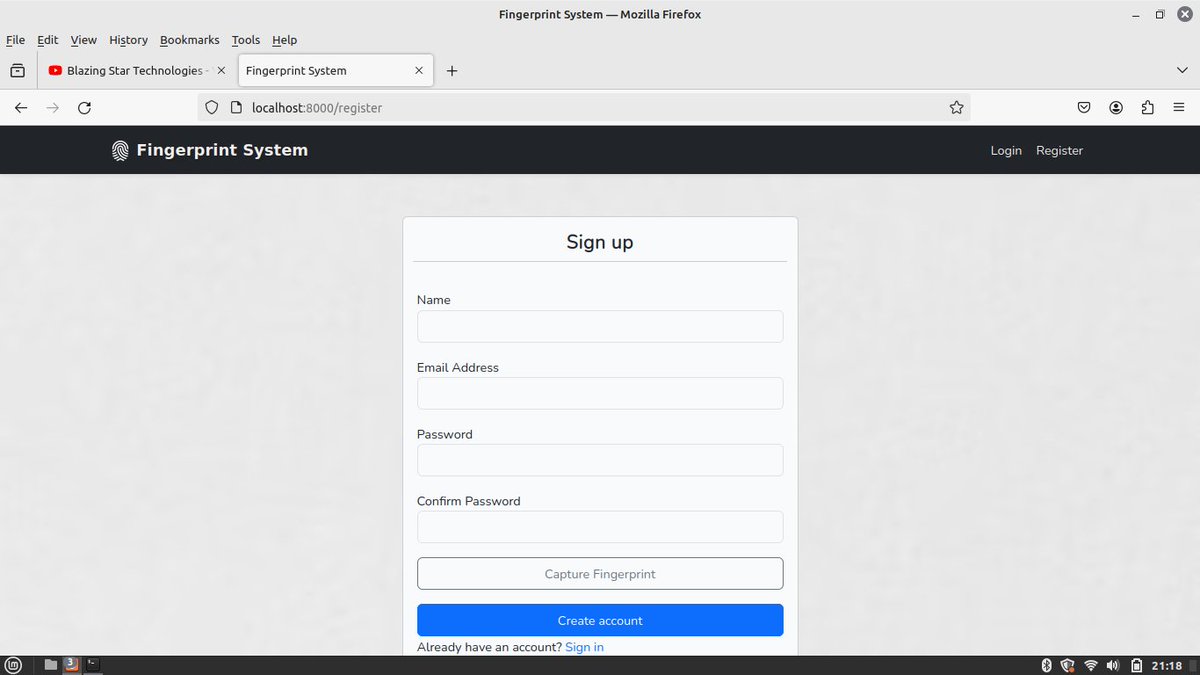1200x675 pixels.
Task: Click the battery tray icon
Action: coord(1136,665)
